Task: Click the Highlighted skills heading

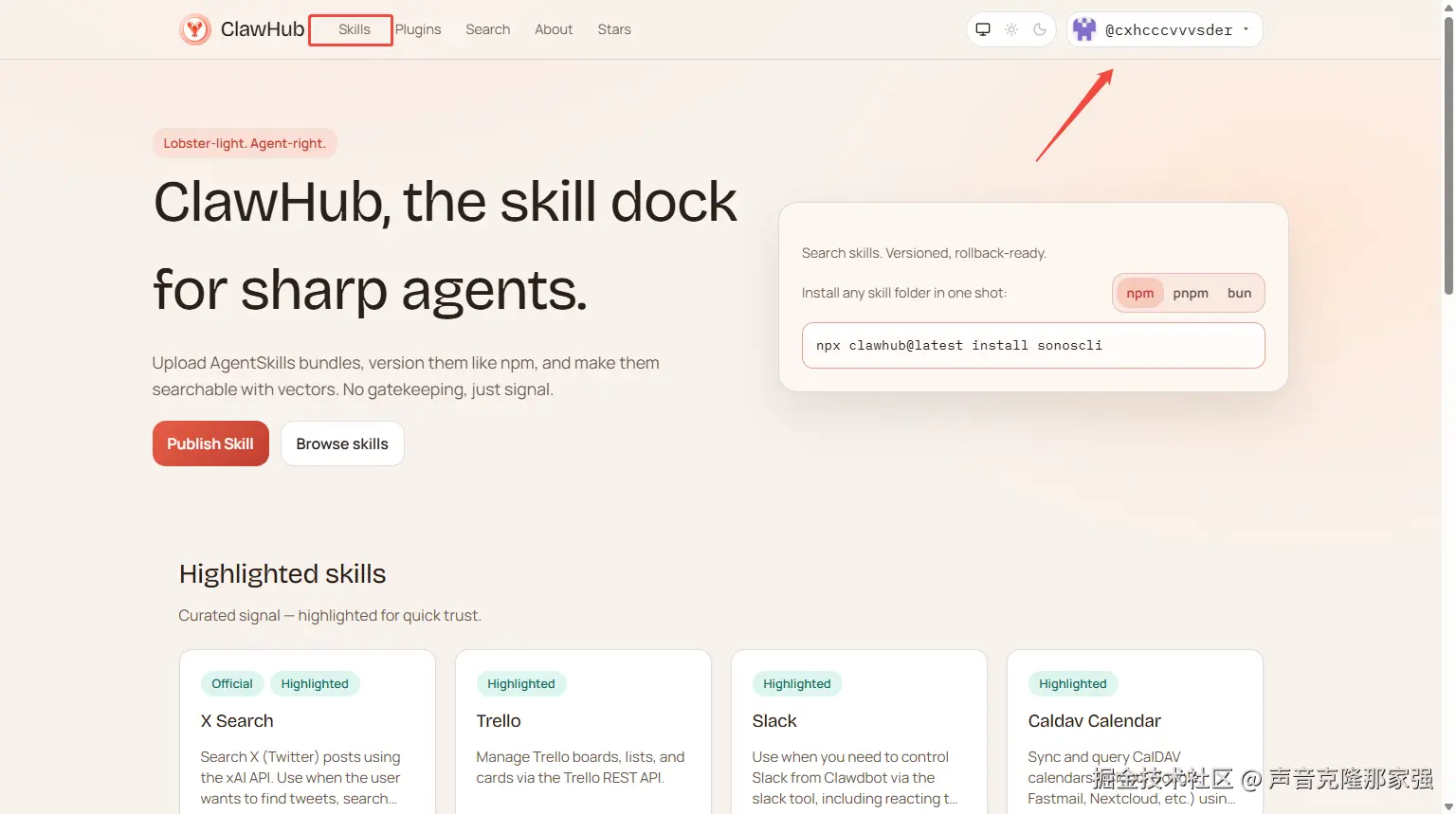Action: tap(282, 574)
